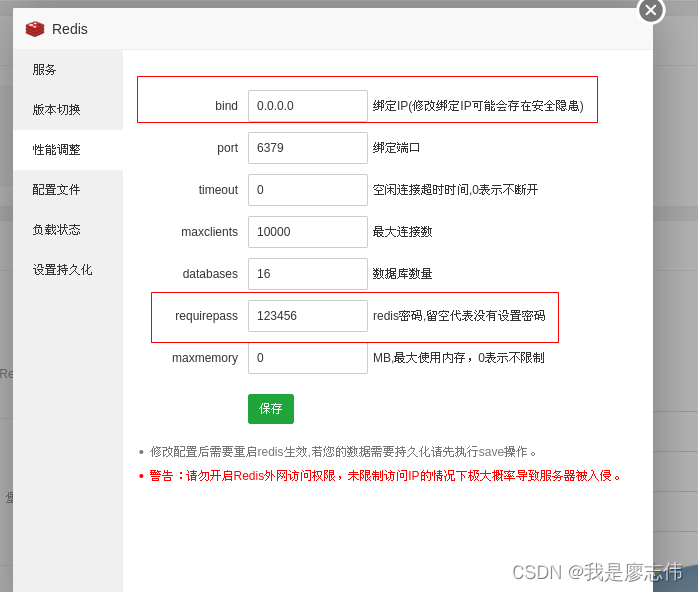
Task: Click the 'Redis' dialog title text
Action: tap(69, 29)
